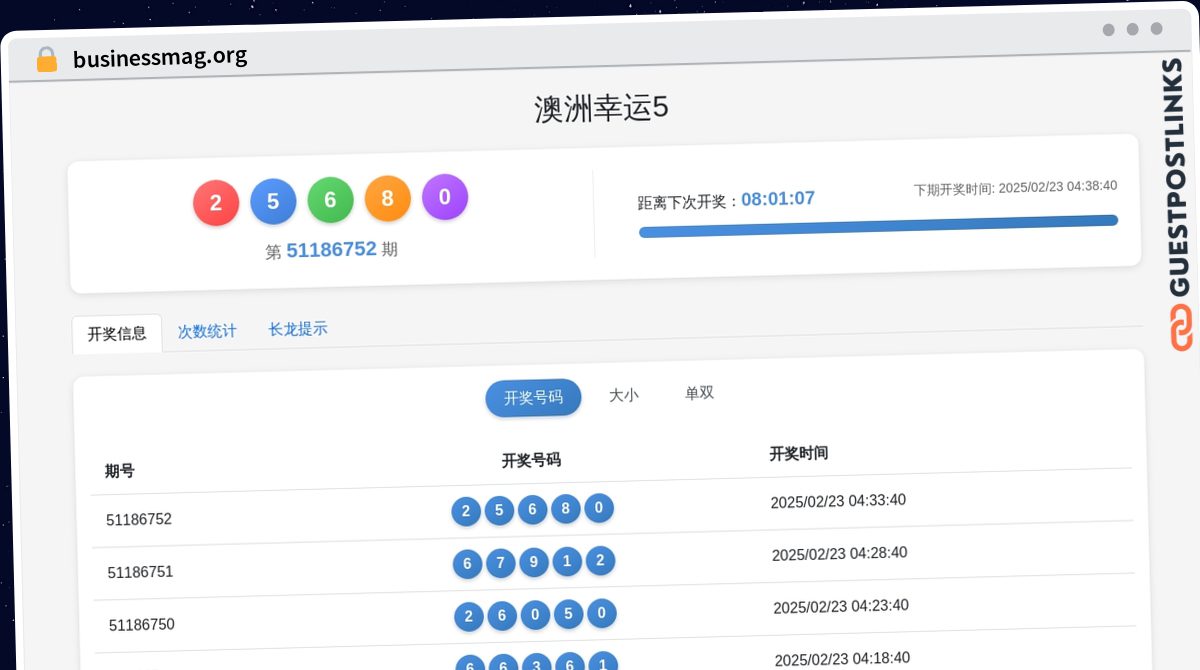Choose ball 5 in table row 51186750
Viewport: 1200px width, 670px height.
click(568, 614)
